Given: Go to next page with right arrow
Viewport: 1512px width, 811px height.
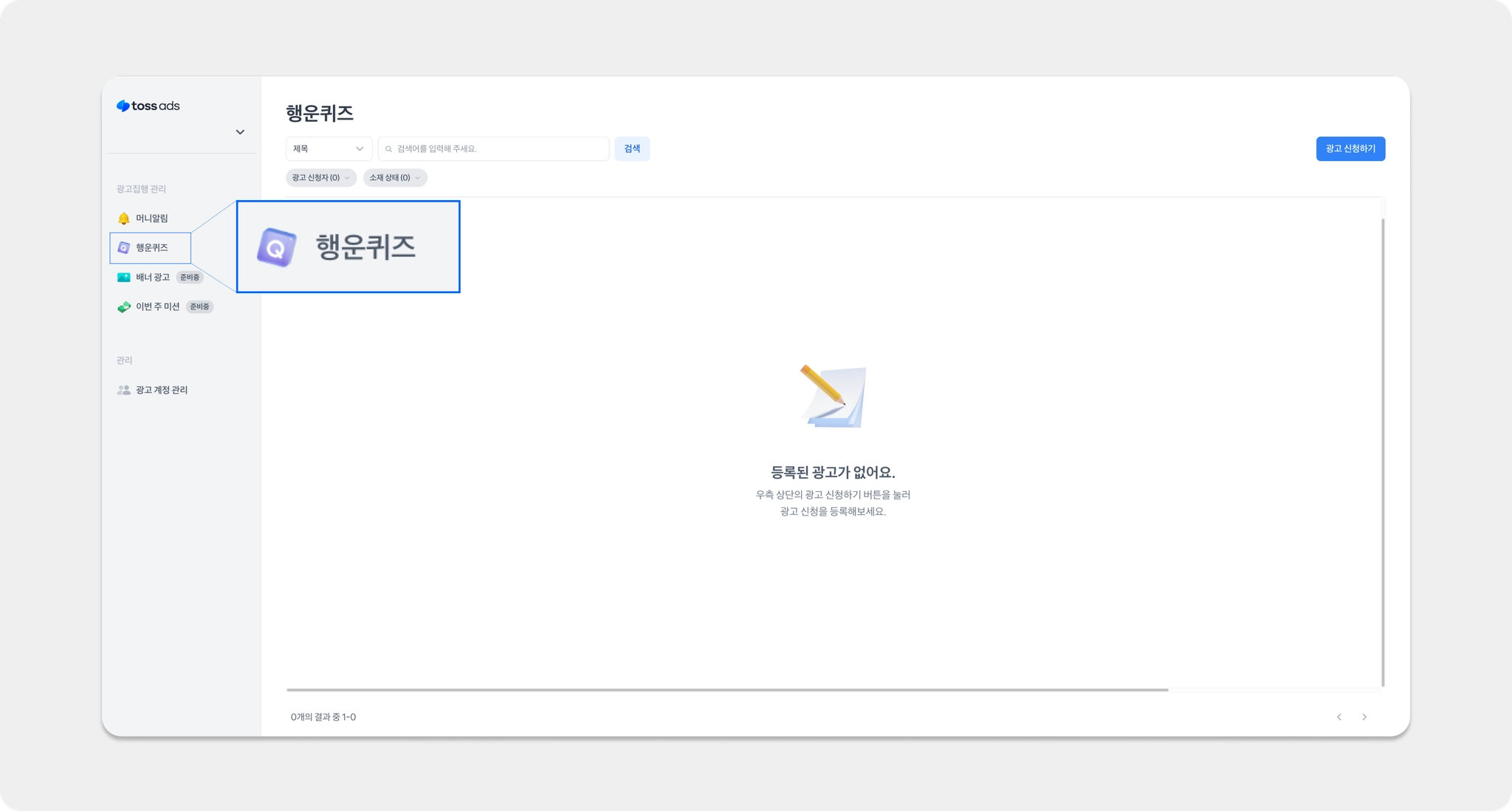Looking at the screenshot, I should tap(1364, 717).
